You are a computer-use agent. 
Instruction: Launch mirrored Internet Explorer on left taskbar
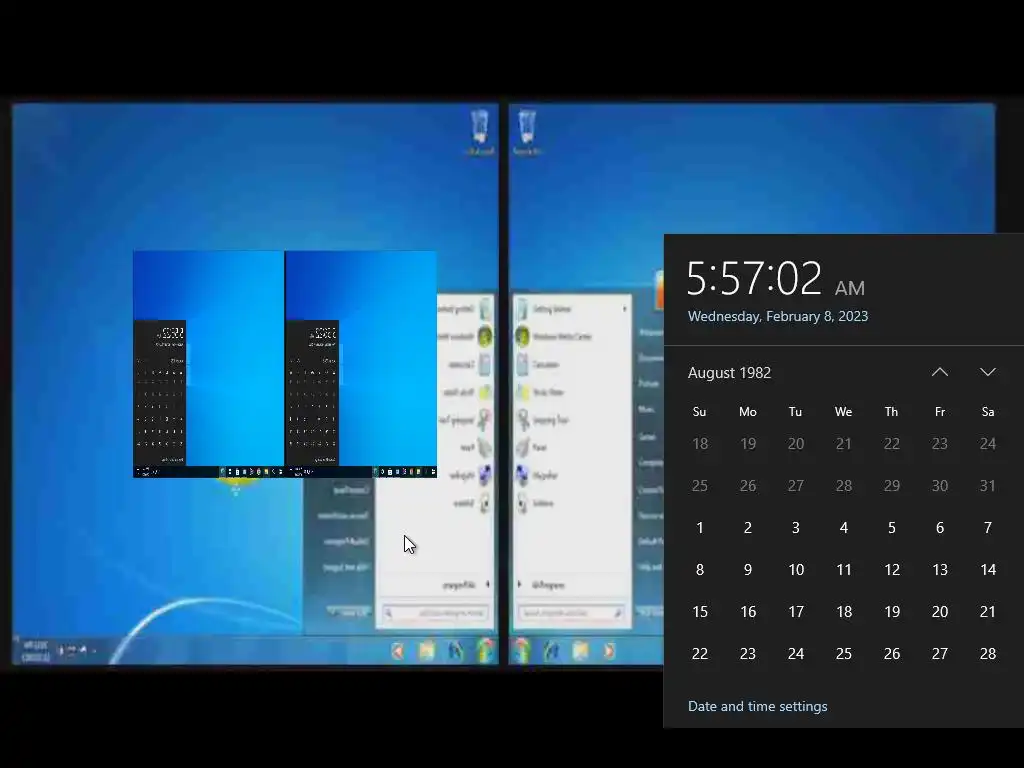(x=455, y=650)
